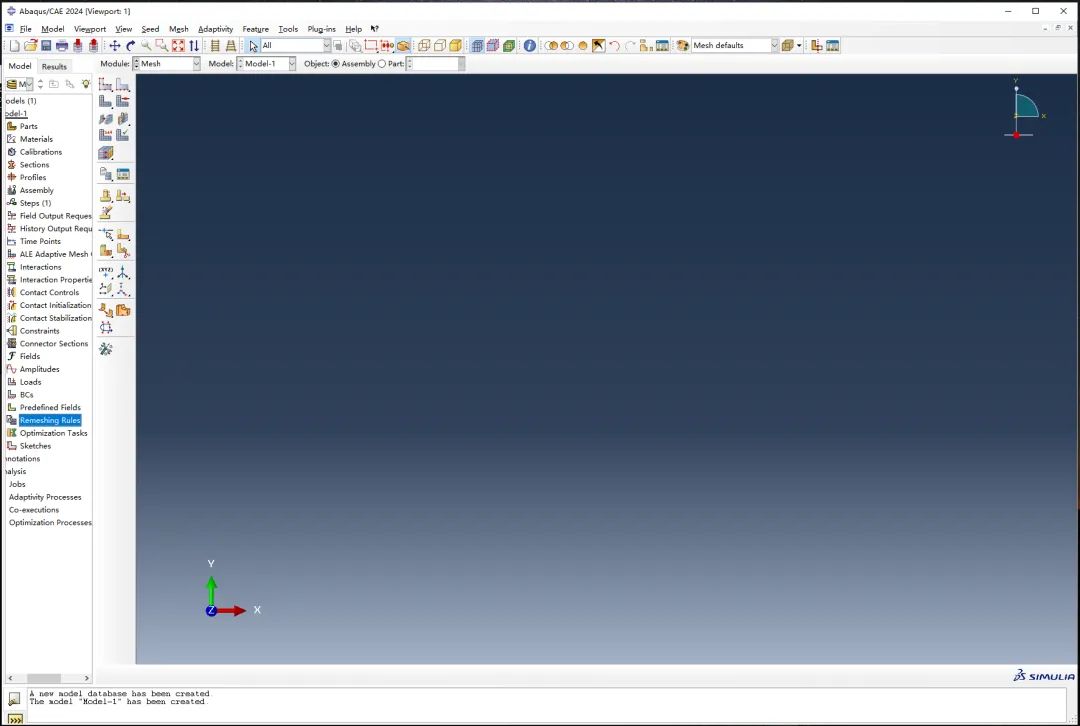The width and height of the screenshot is (1080, 726).
Task: Select Sketches in the model tree
Action: point(35,446)
